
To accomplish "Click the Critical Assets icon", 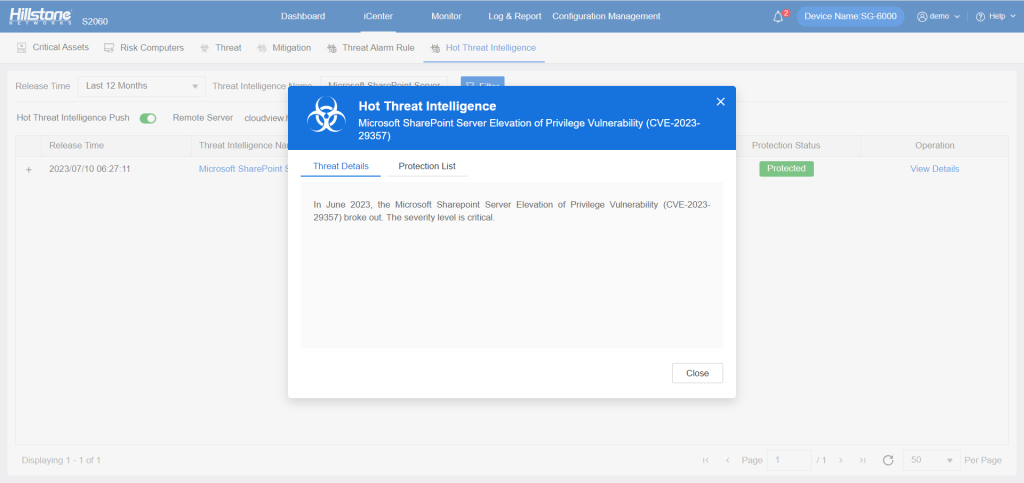I will 22,48.
